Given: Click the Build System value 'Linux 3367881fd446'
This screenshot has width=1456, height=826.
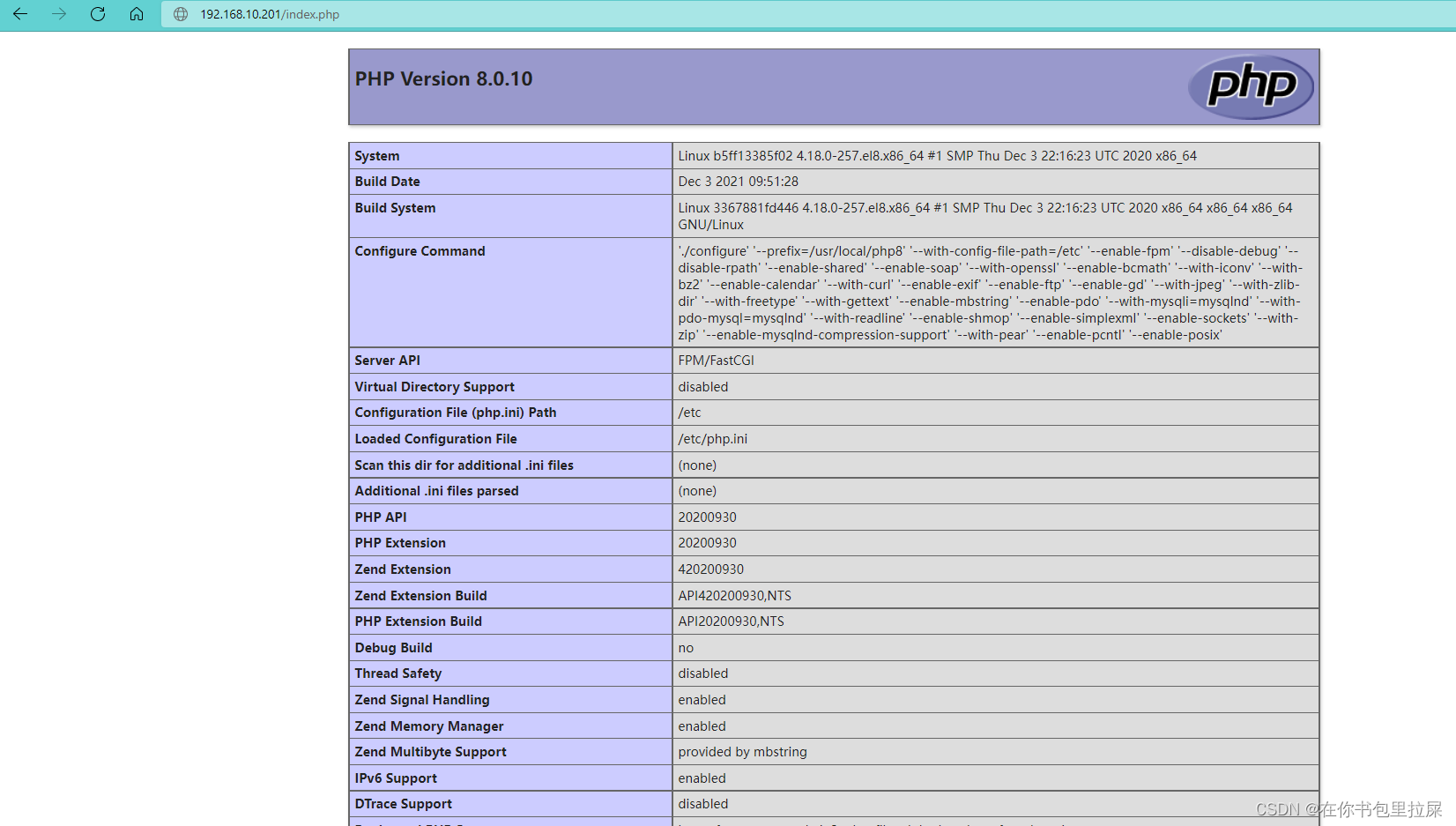Looking at the screenshot, I should click(x=985, y=216).
